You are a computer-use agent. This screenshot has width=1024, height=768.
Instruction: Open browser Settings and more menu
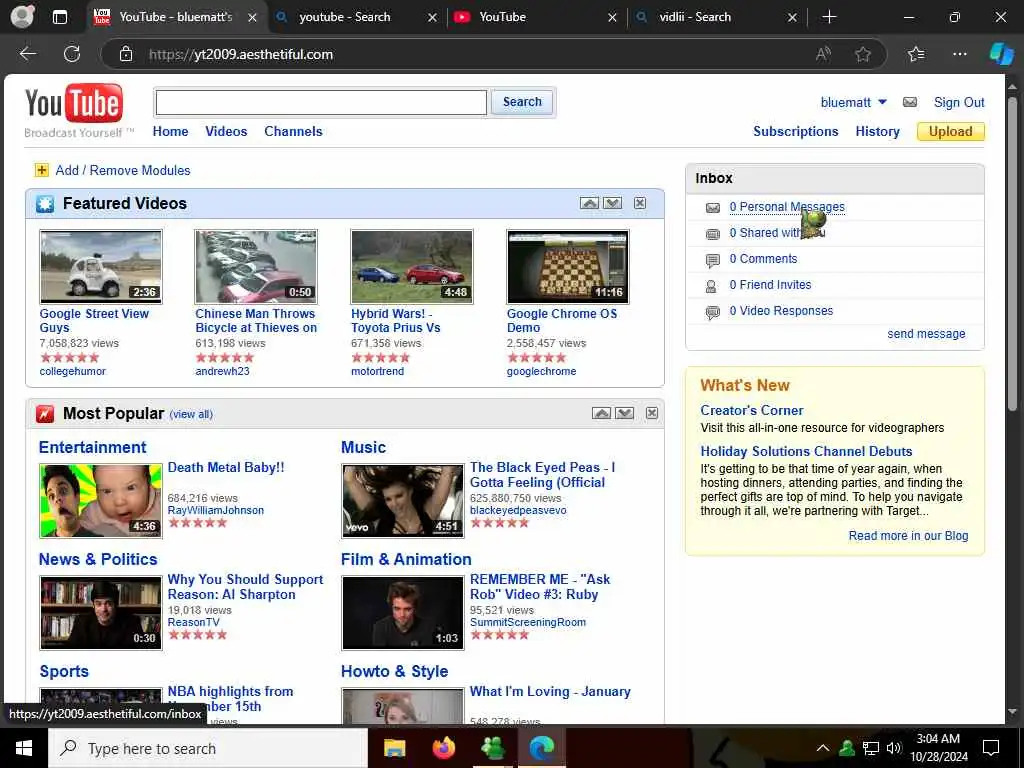click(x=959, y=54)
